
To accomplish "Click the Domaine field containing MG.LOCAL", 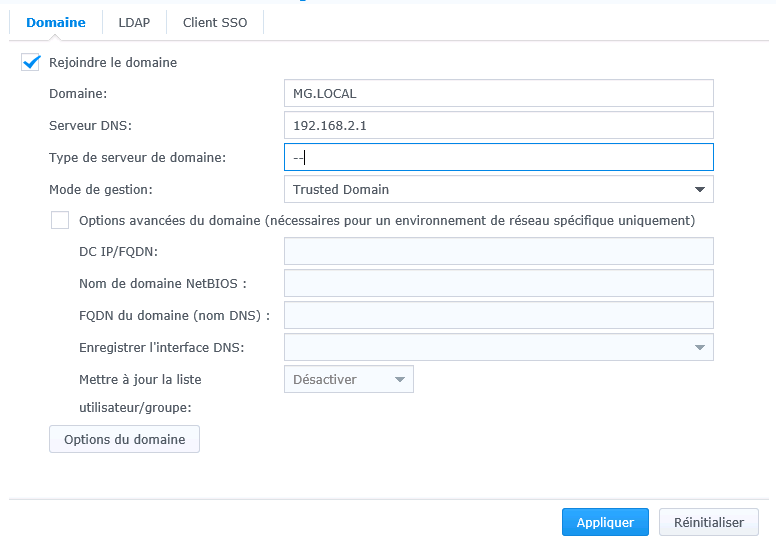I will pyautogui.click(x=498, y=93).
